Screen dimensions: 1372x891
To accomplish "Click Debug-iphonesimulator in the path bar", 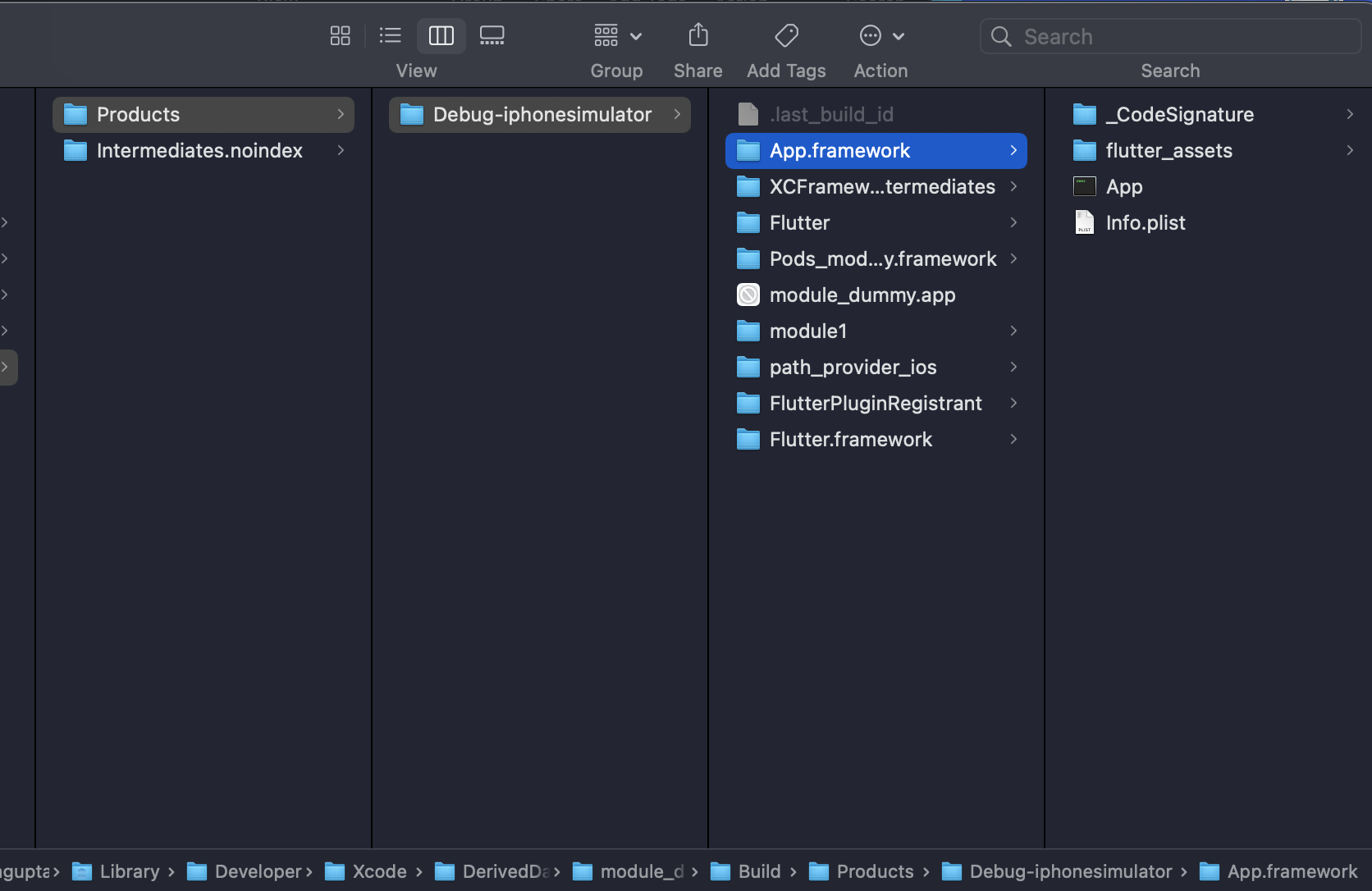I will click(1068, 871).
